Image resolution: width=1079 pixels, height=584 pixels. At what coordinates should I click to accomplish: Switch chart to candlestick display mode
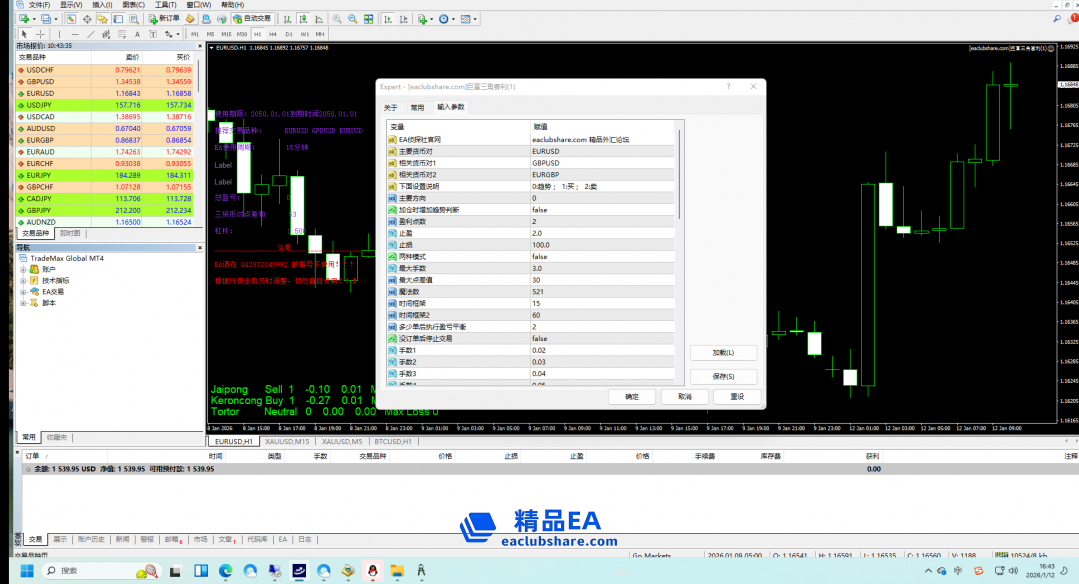point(302,19)
